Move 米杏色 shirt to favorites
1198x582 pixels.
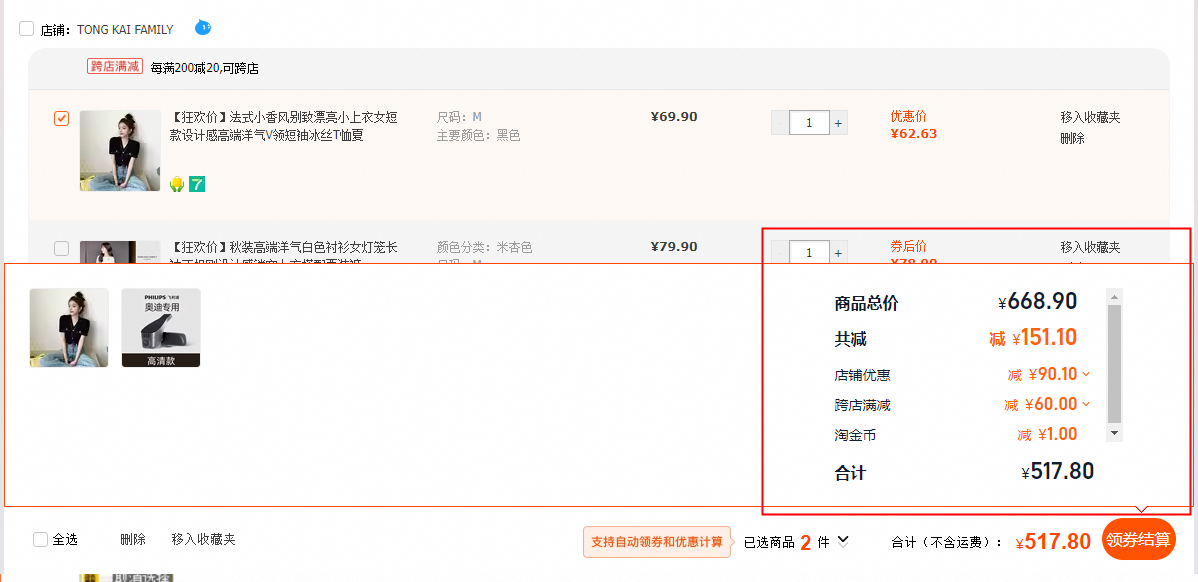(x=1090, y=247)
